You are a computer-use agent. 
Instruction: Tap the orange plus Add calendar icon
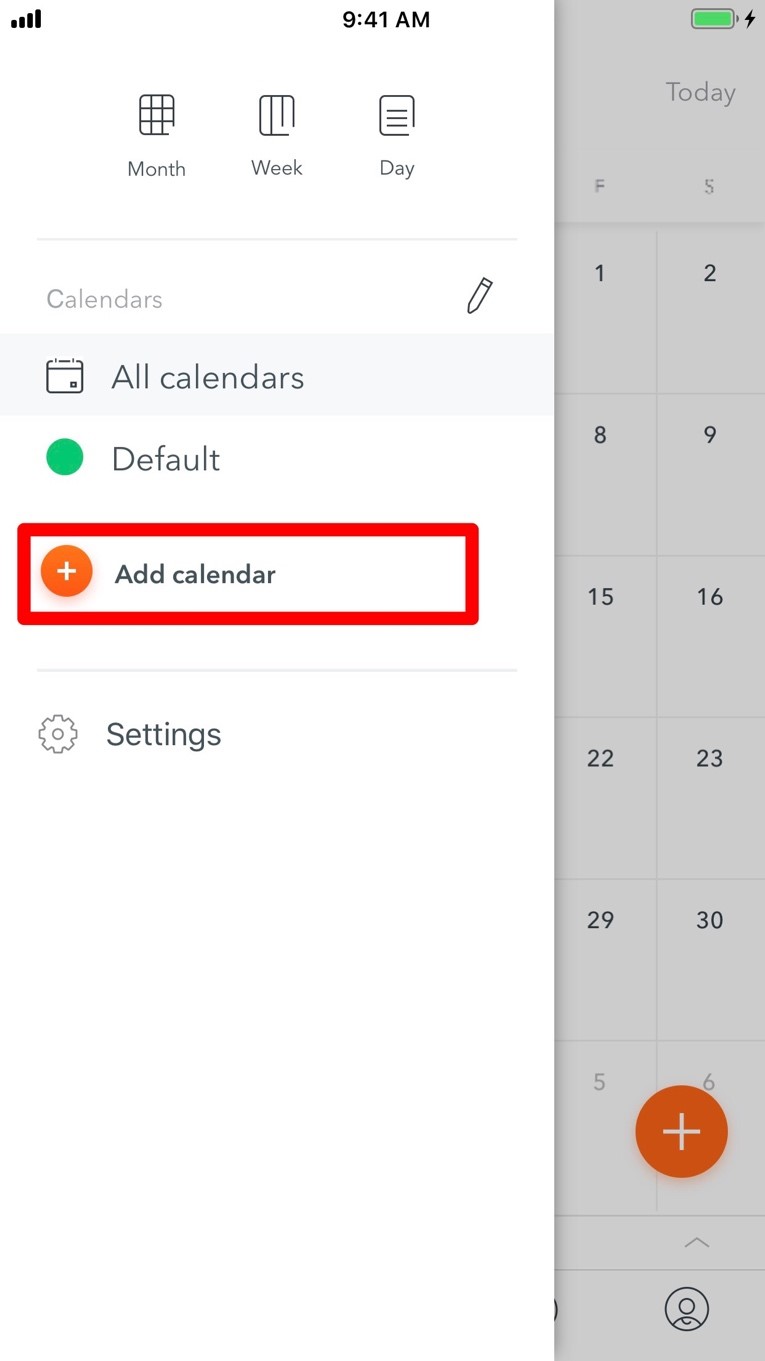[x=66, y=572]
